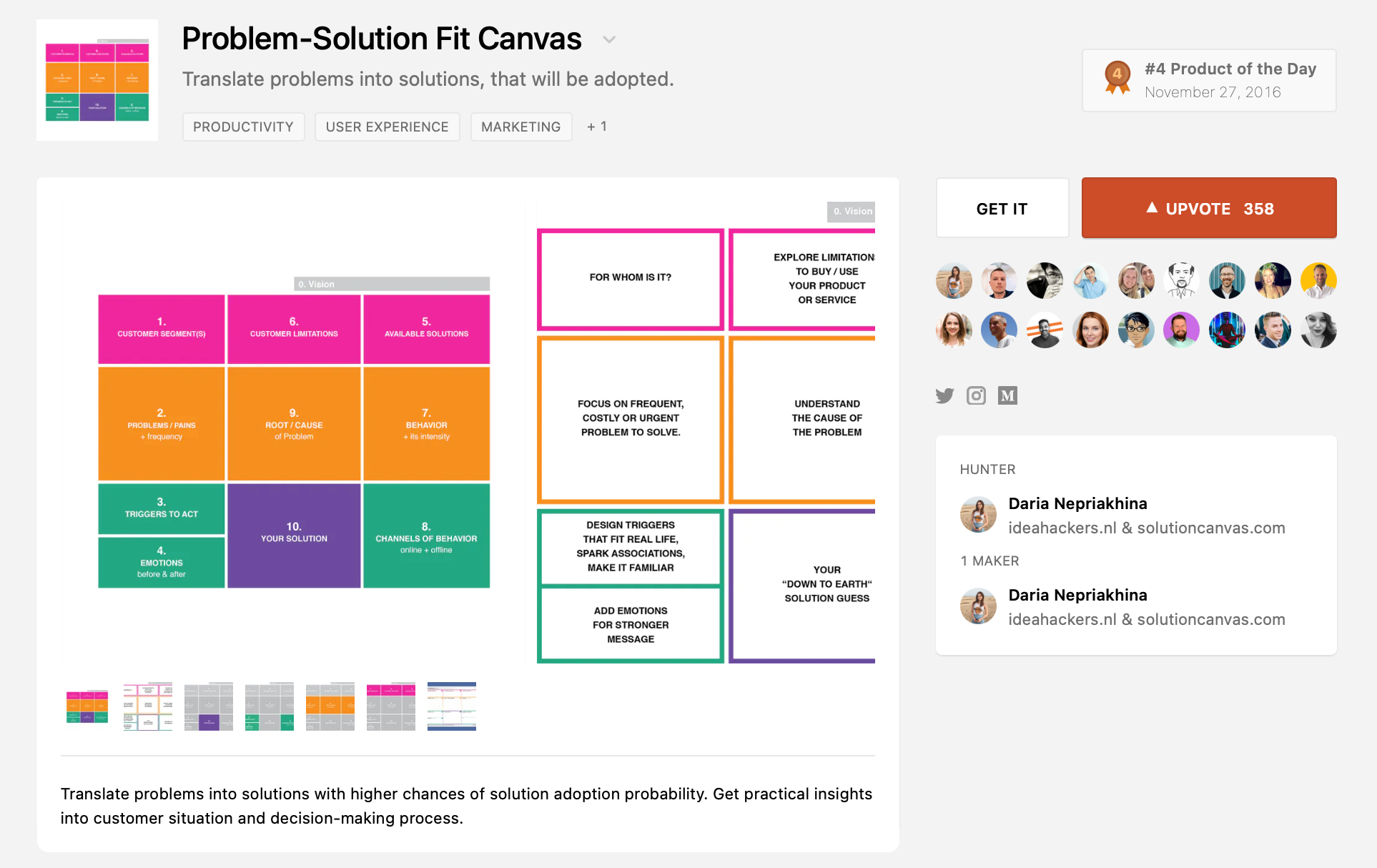Expand the dropdown chevron beside the product title
Image resolution: width=1377 pixels, height=868 pixels.
point(609,39)
